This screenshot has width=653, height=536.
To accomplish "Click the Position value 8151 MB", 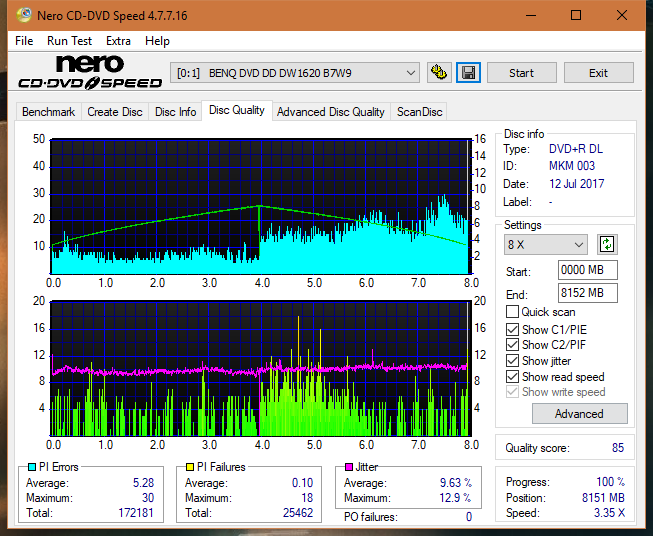I will (x=603, y=498).
